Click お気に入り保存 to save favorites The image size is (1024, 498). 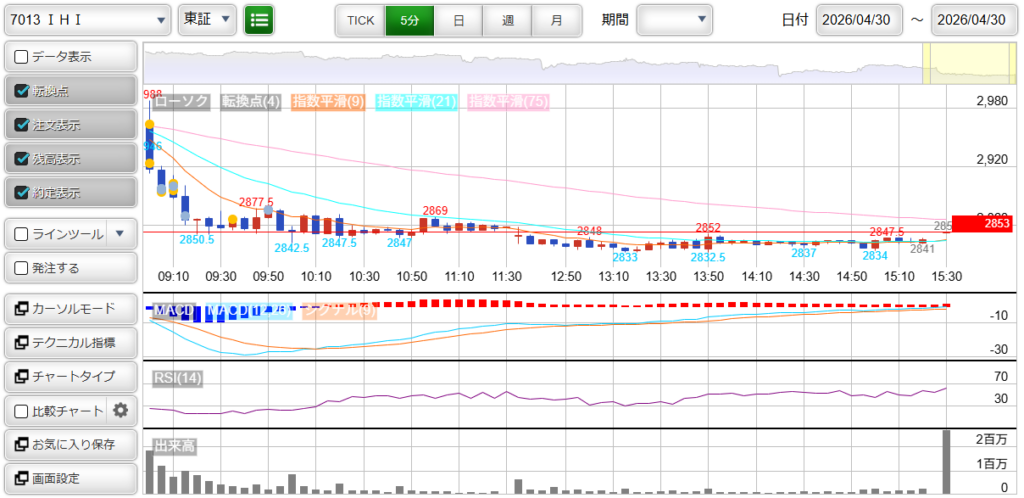pos(70,444)
